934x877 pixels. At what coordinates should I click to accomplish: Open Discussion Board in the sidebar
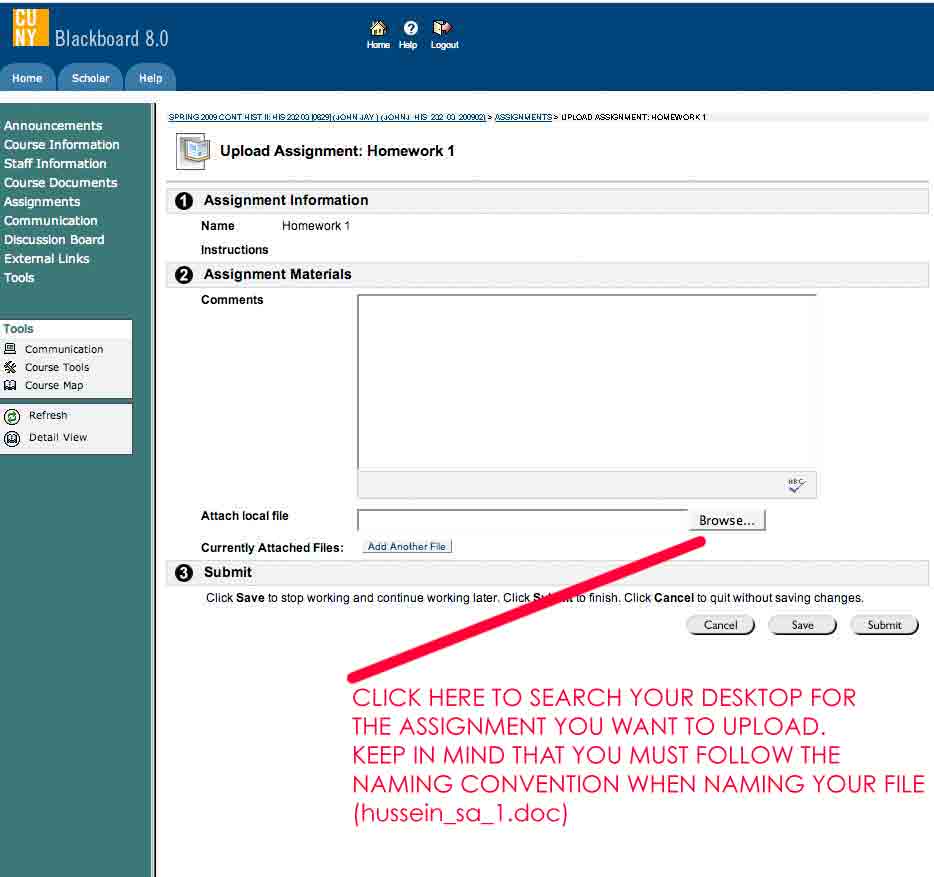(54, 240)
